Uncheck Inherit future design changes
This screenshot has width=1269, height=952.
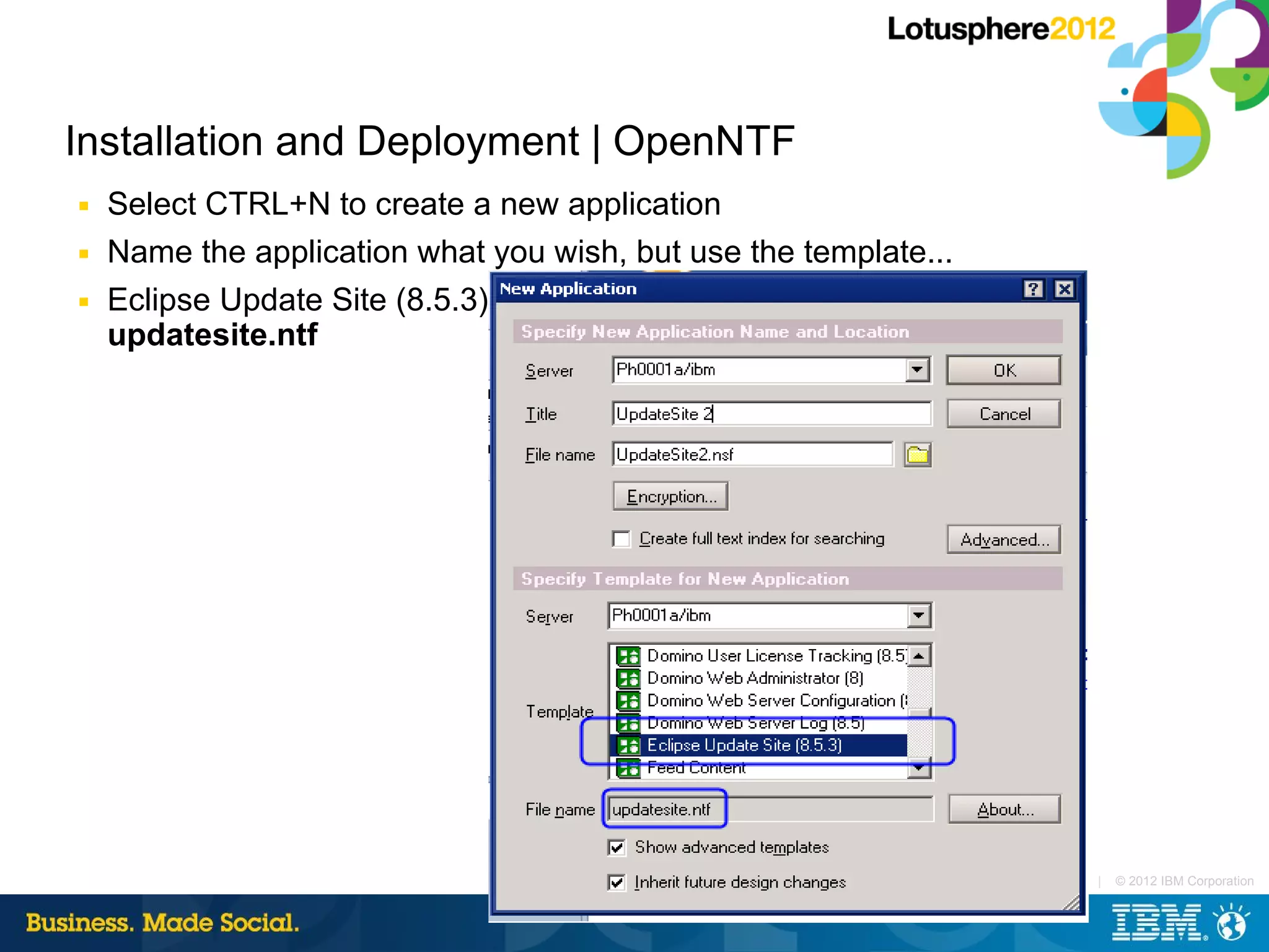[x=617, y=882]
